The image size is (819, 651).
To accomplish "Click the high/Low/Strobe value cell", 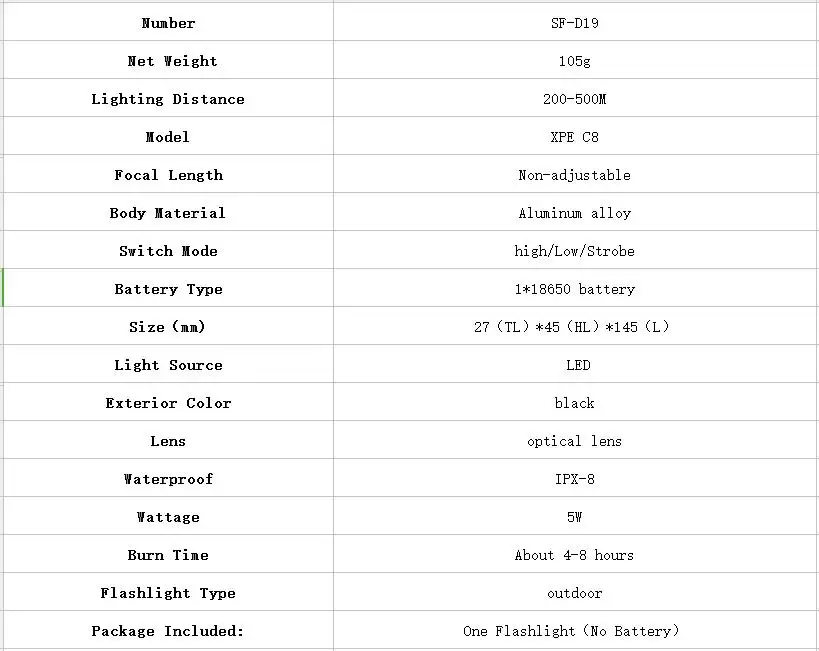I will click(x=575, y=251).
